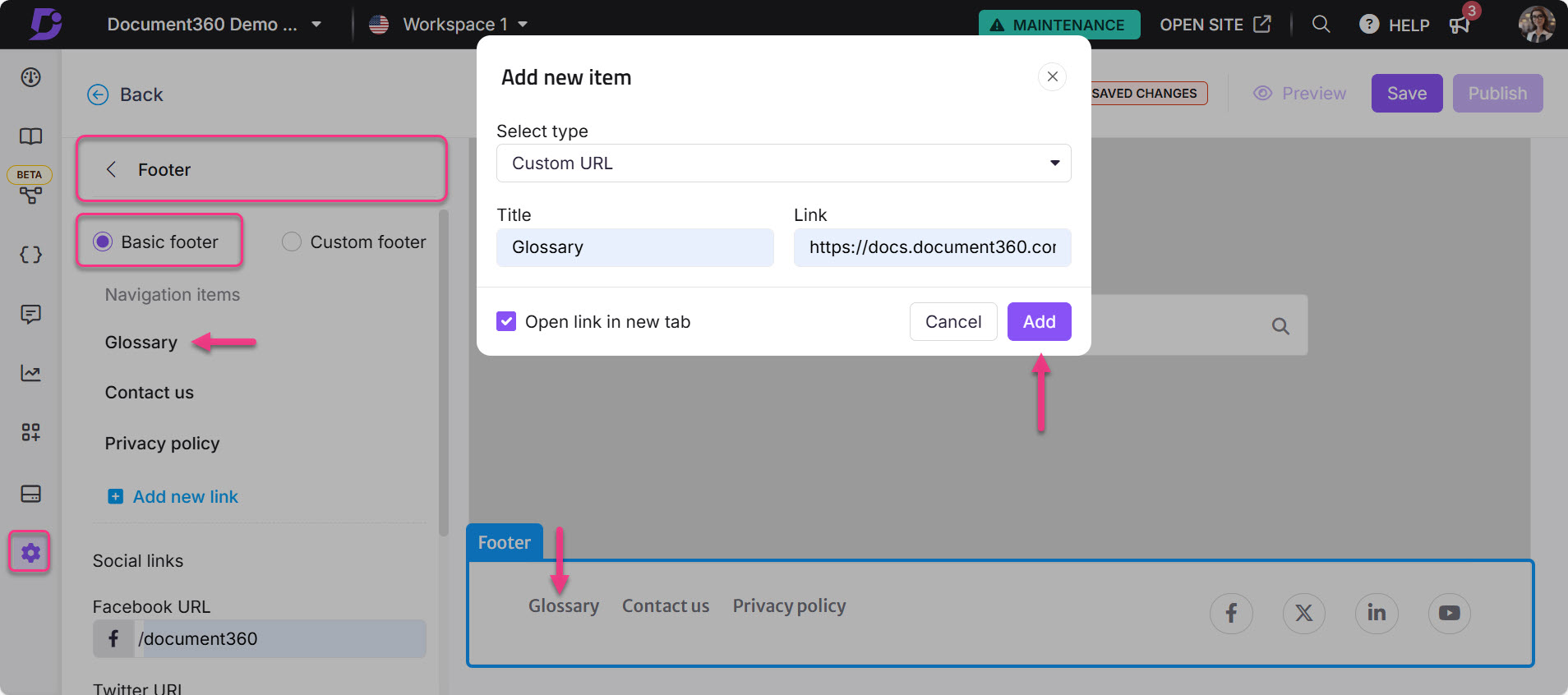
Task: Click OPEN SITE link
Action: pos(1215,24)
